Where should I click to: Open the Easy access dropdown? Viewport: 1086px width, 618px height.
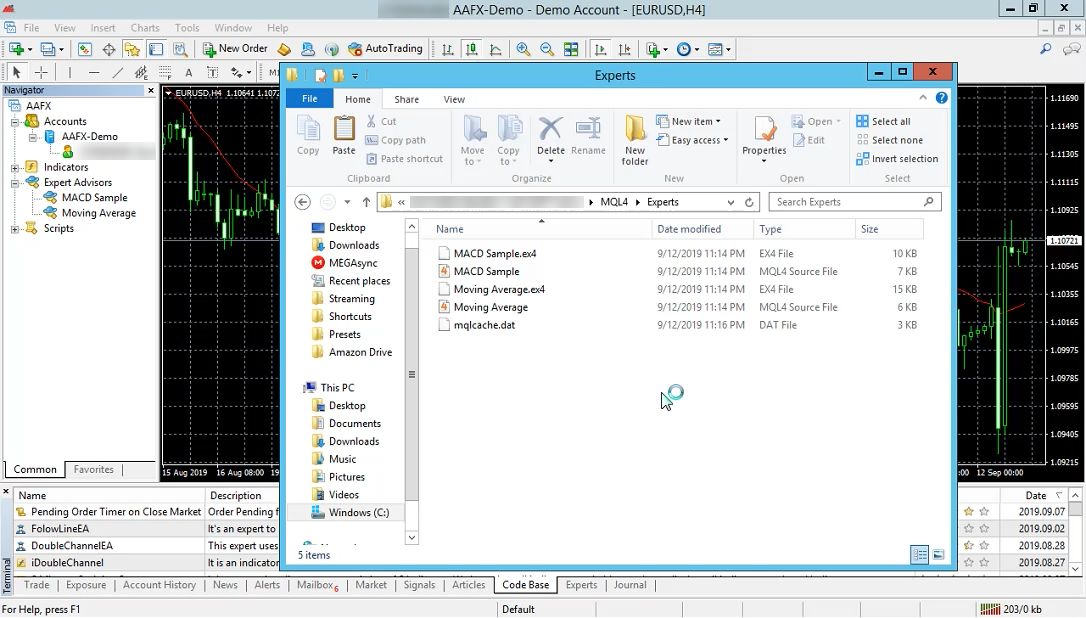click(699, 140)
